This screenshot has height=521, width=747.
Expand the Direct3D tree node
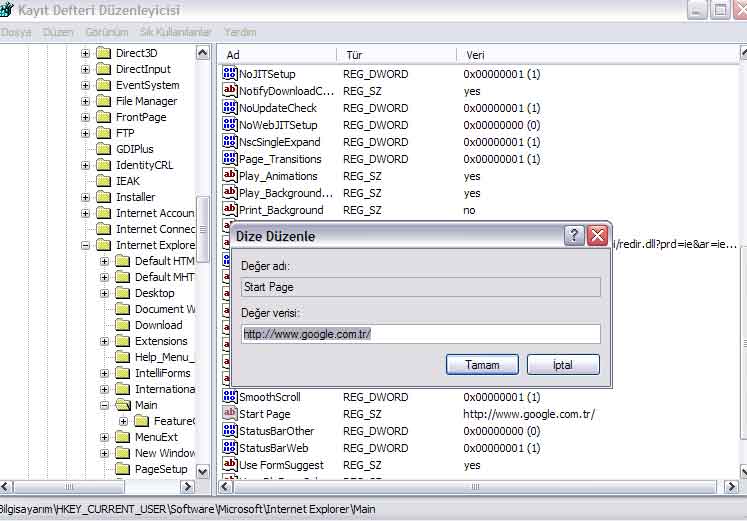tap(85, 53)
